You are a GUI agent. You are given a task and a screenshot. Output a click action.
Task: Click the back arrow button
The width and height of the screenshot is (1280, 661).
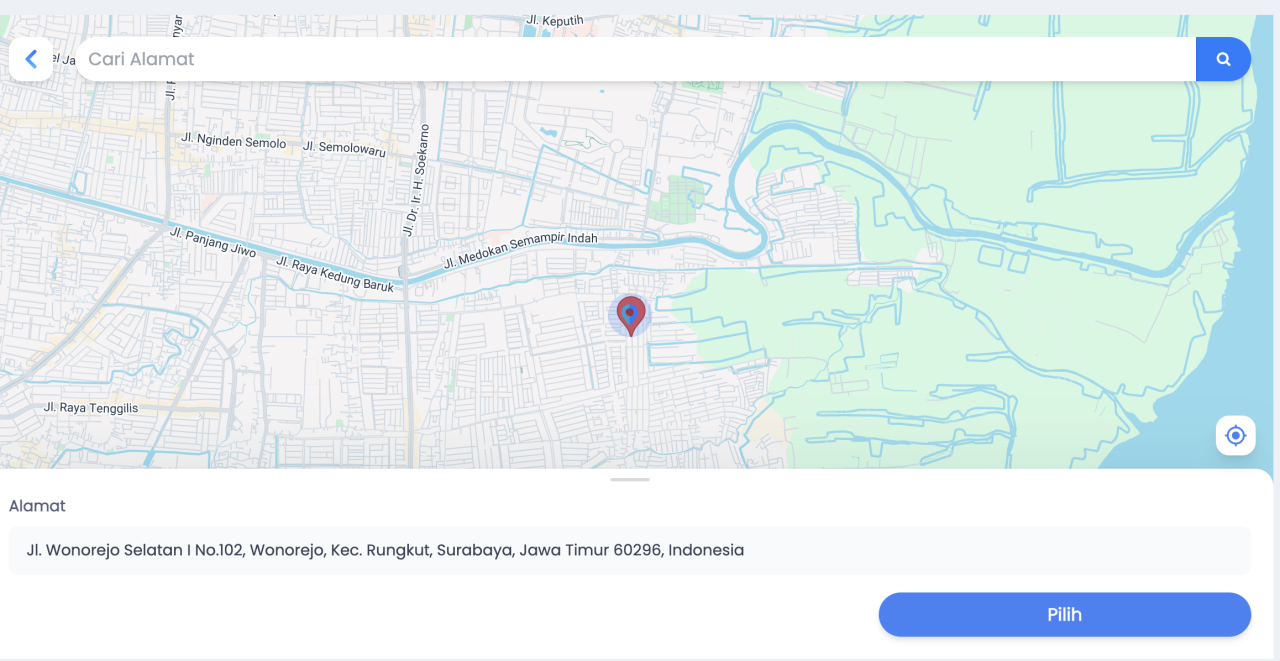coord(31,59)
